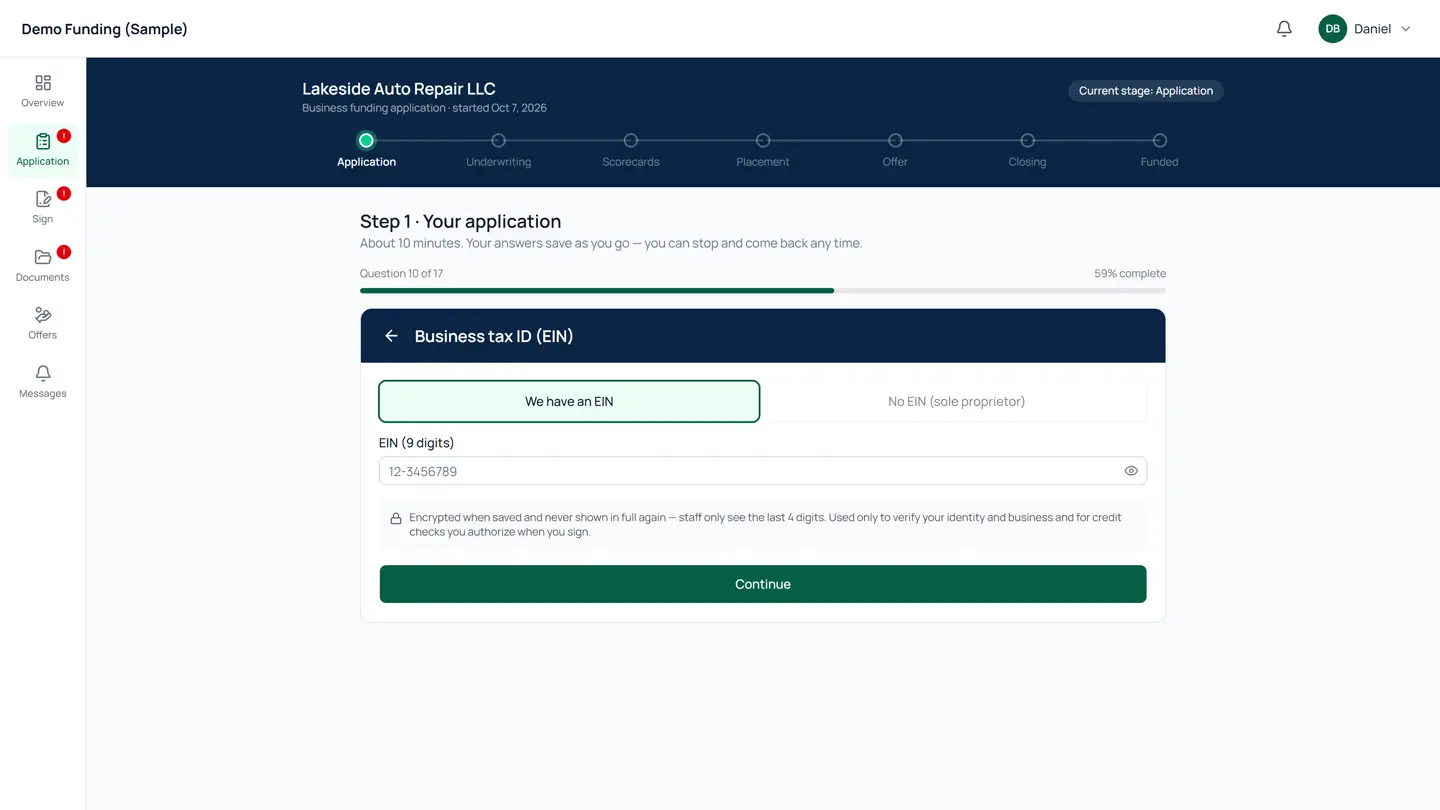Open the Documents sidebar item
The width and height of the screenshot is (1440, 810).
tap(42, 266)
